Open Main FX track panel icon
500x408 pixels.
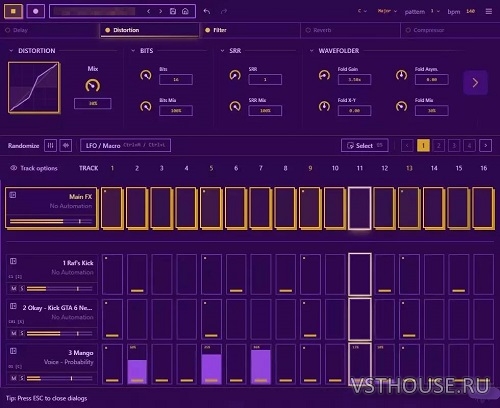point(13,195)
